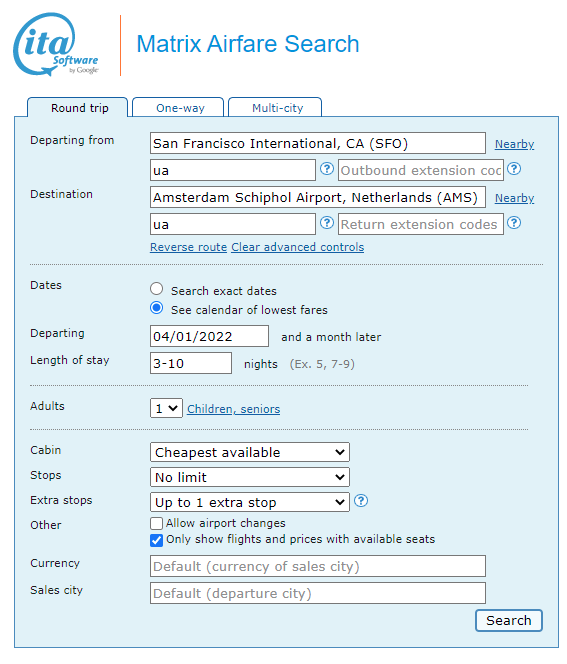This screenshot has height=664, width=567.
Task: Open help icon next to destination routing codes
Action: [326, 222]
